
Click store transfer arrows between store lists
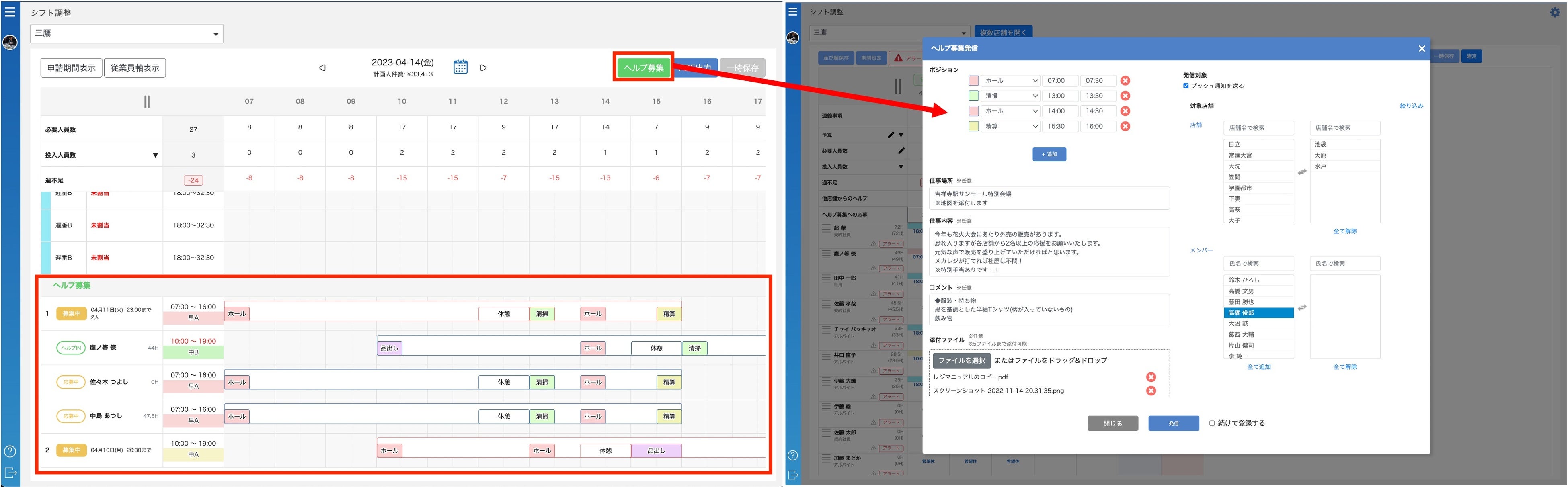pyautogui.click(x=1302, y=173)
